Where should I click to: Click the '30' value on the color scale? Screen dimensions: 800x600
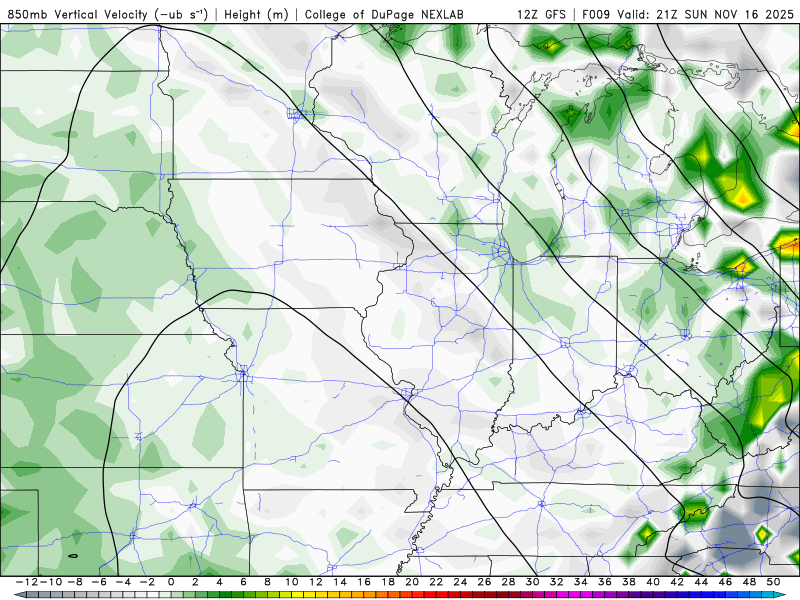(x=532, y=582)
